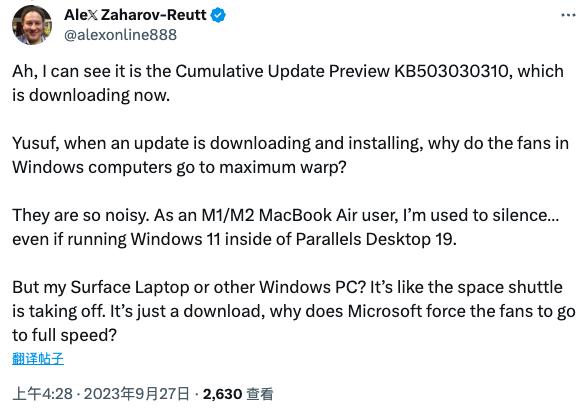The image size is (587, 415).
Task: Open the tweet's three-dot more options menu
Action: pyautogui.click(x=568, y=15)
